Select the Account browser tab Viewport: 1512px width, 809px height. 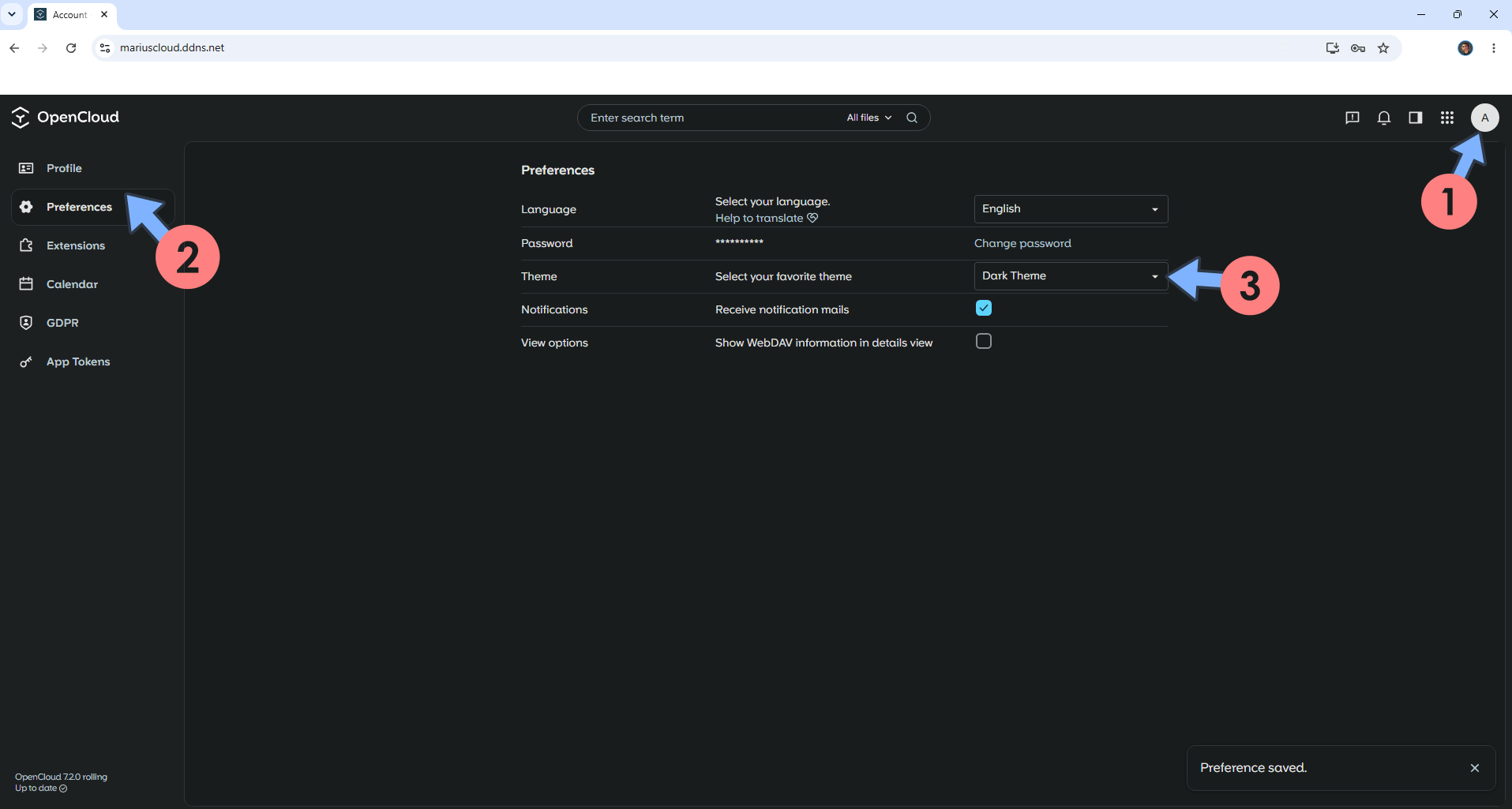[x=73, y=14]
